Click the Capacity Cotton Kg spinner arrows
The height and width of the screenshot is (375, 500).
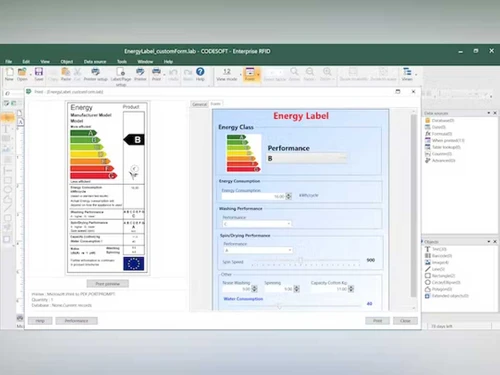pos(351,289)
